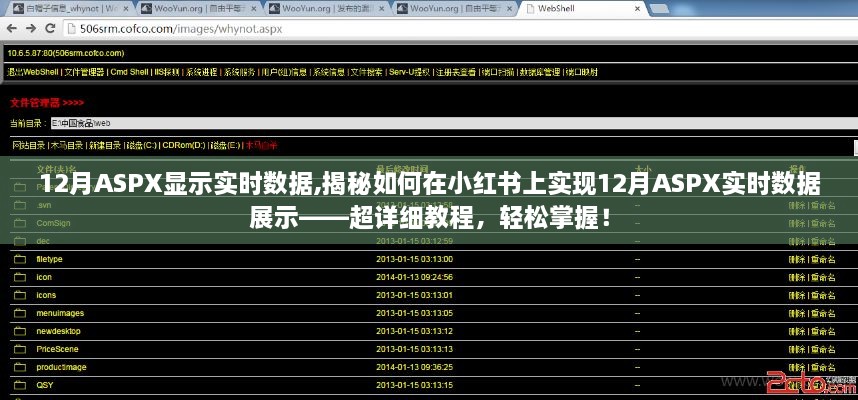Open the folder icon beside icon

click(20, 277)
